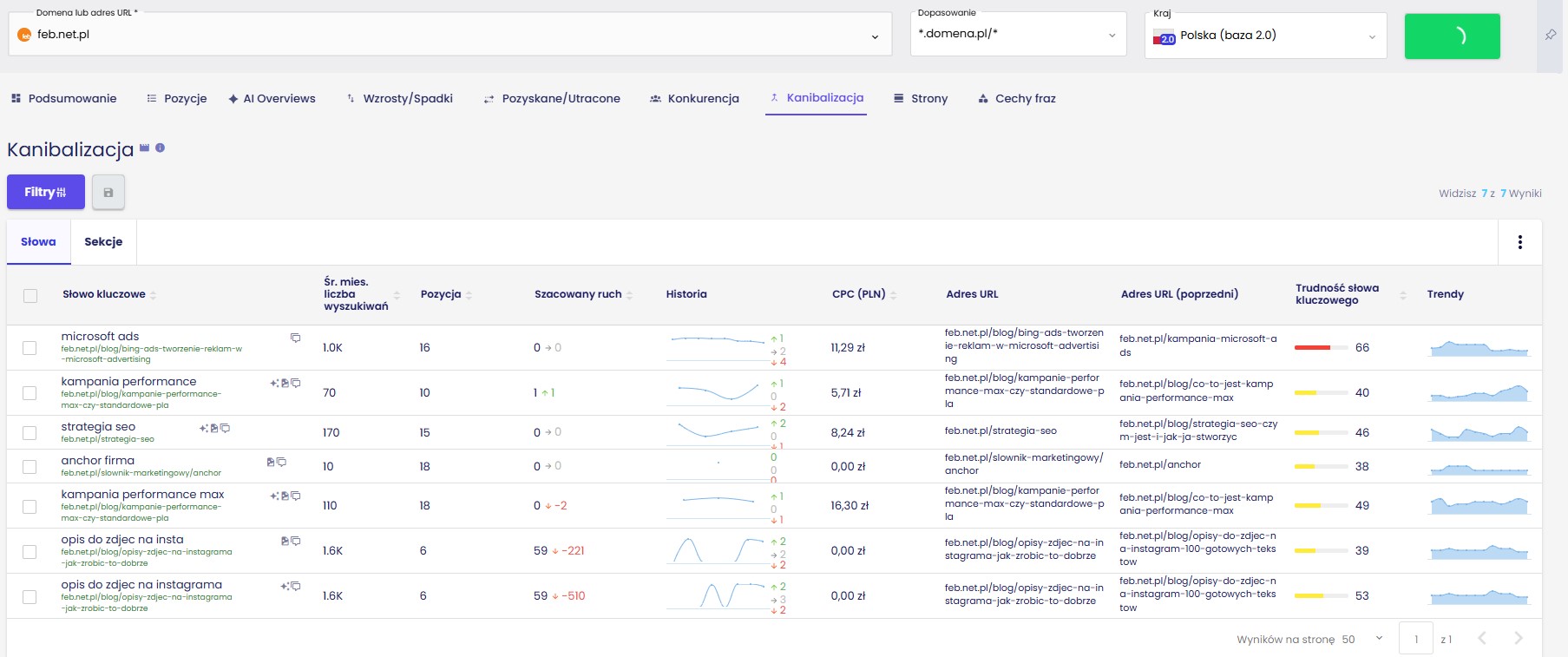The width and height of the screenshot is (1568, 657).
Task: Switch to the Konkurencja tab
Action: (x=694, y=98)
